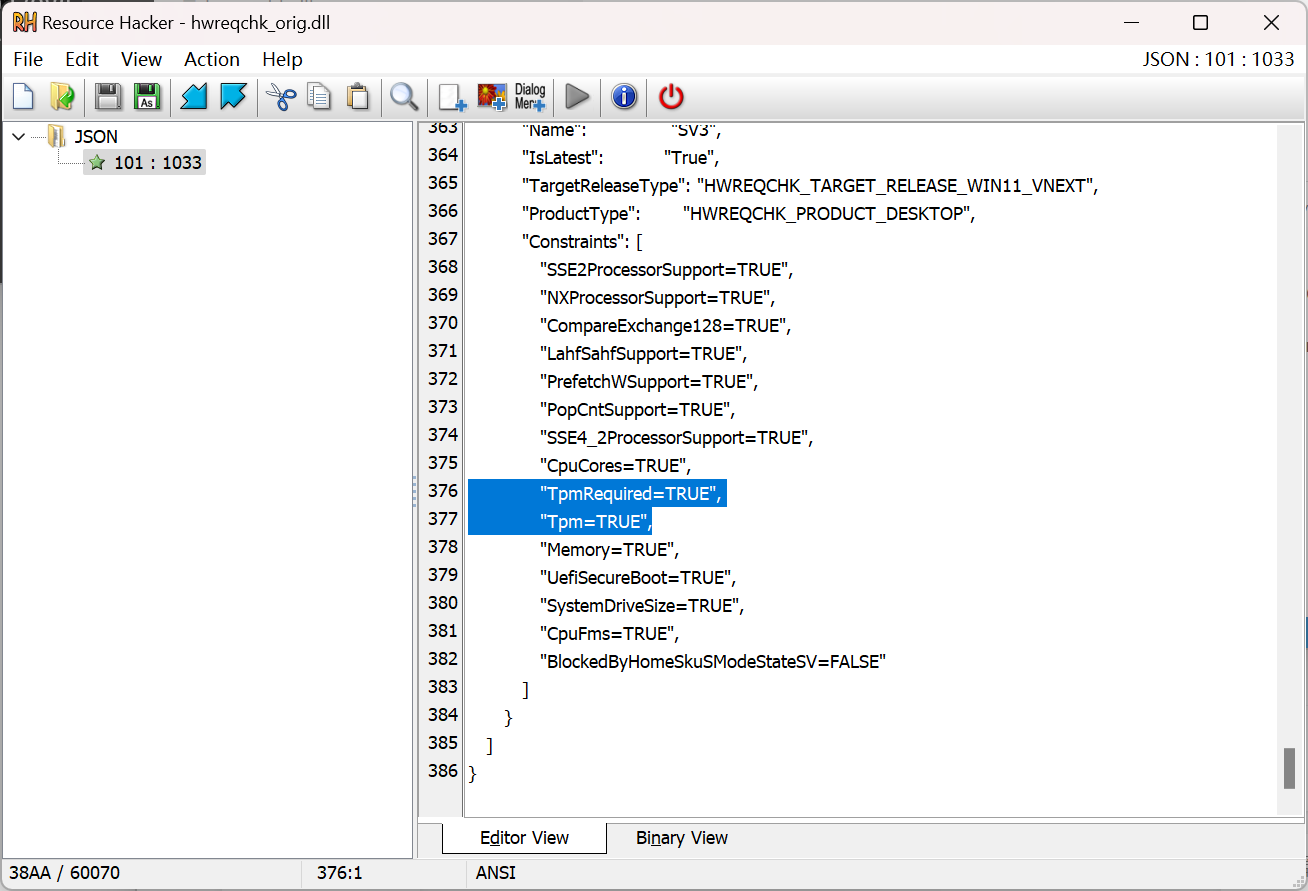The width and height of the screenshot is (1308, 891).
Task: Paste using the clipboard icon
Action: [357, 97]
